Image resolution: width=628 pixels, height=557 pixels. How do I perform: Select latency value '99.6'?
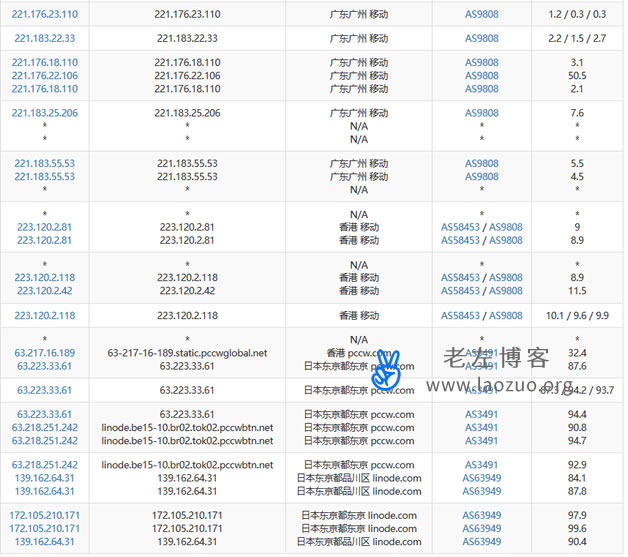(577, 528)
